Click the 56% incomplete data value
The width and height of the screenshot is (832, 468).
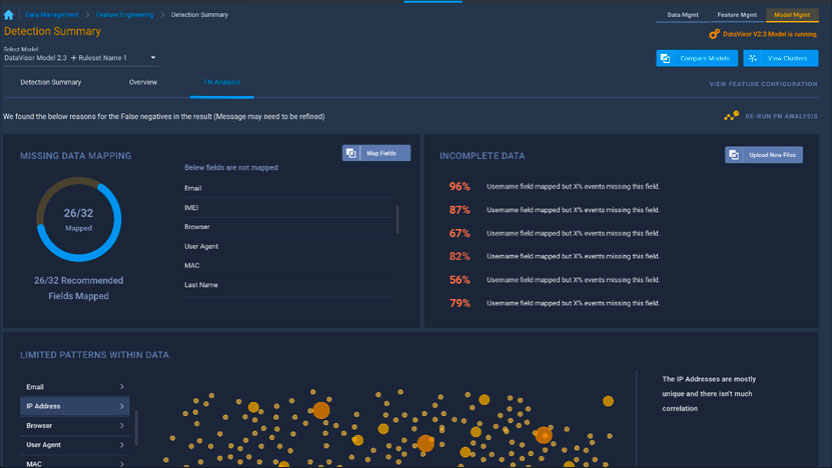click(460, 280)
